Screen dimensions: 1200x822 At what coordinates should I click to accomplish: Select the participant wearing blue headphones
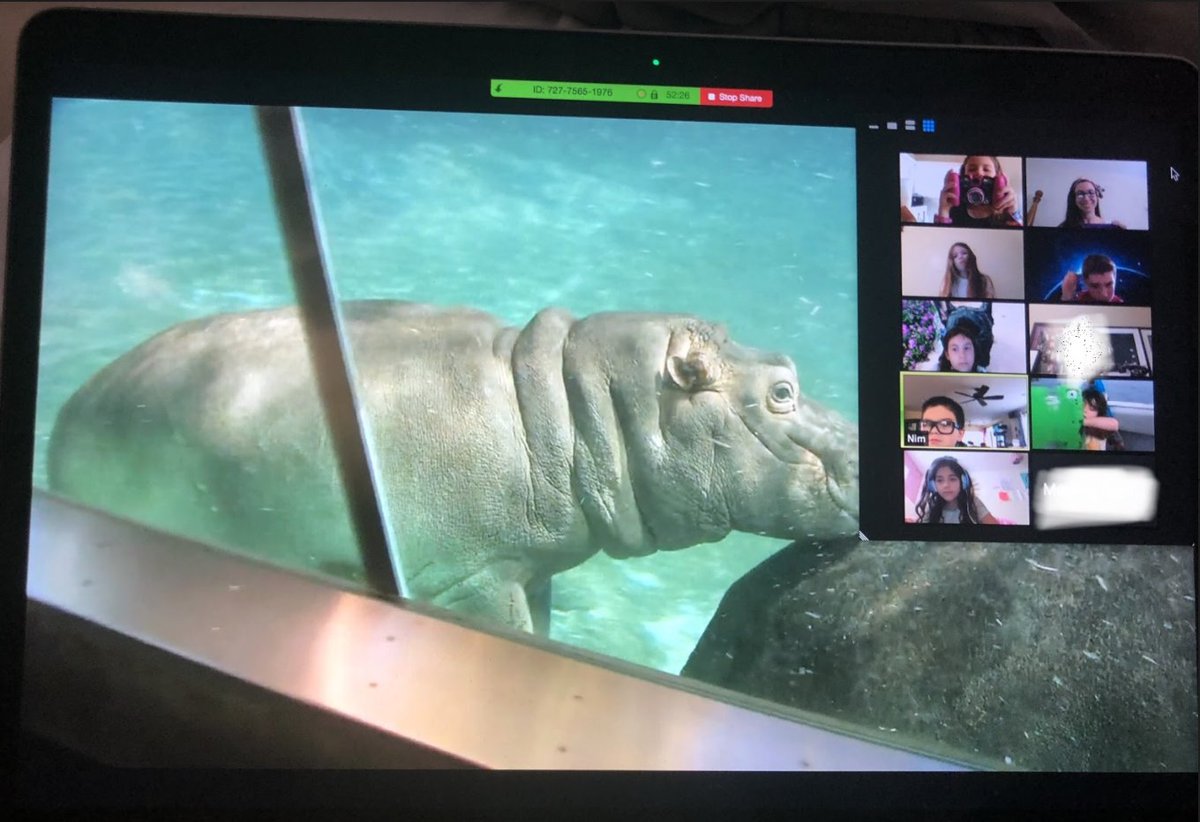point(966,487)
